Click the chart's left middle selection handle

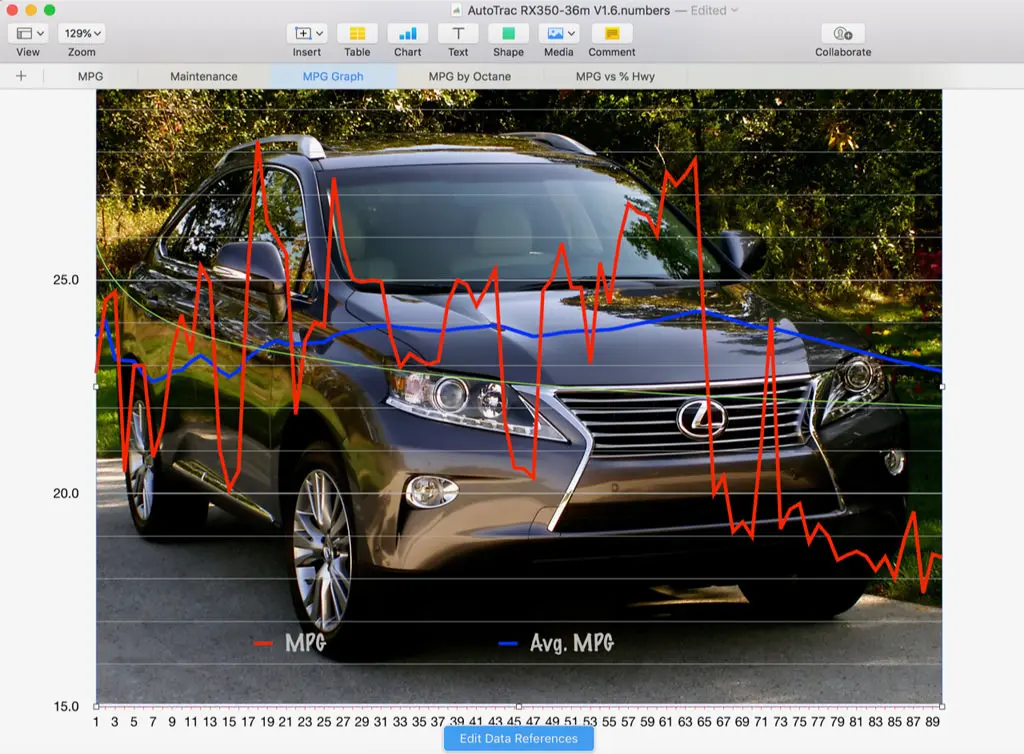click(97, 387)
